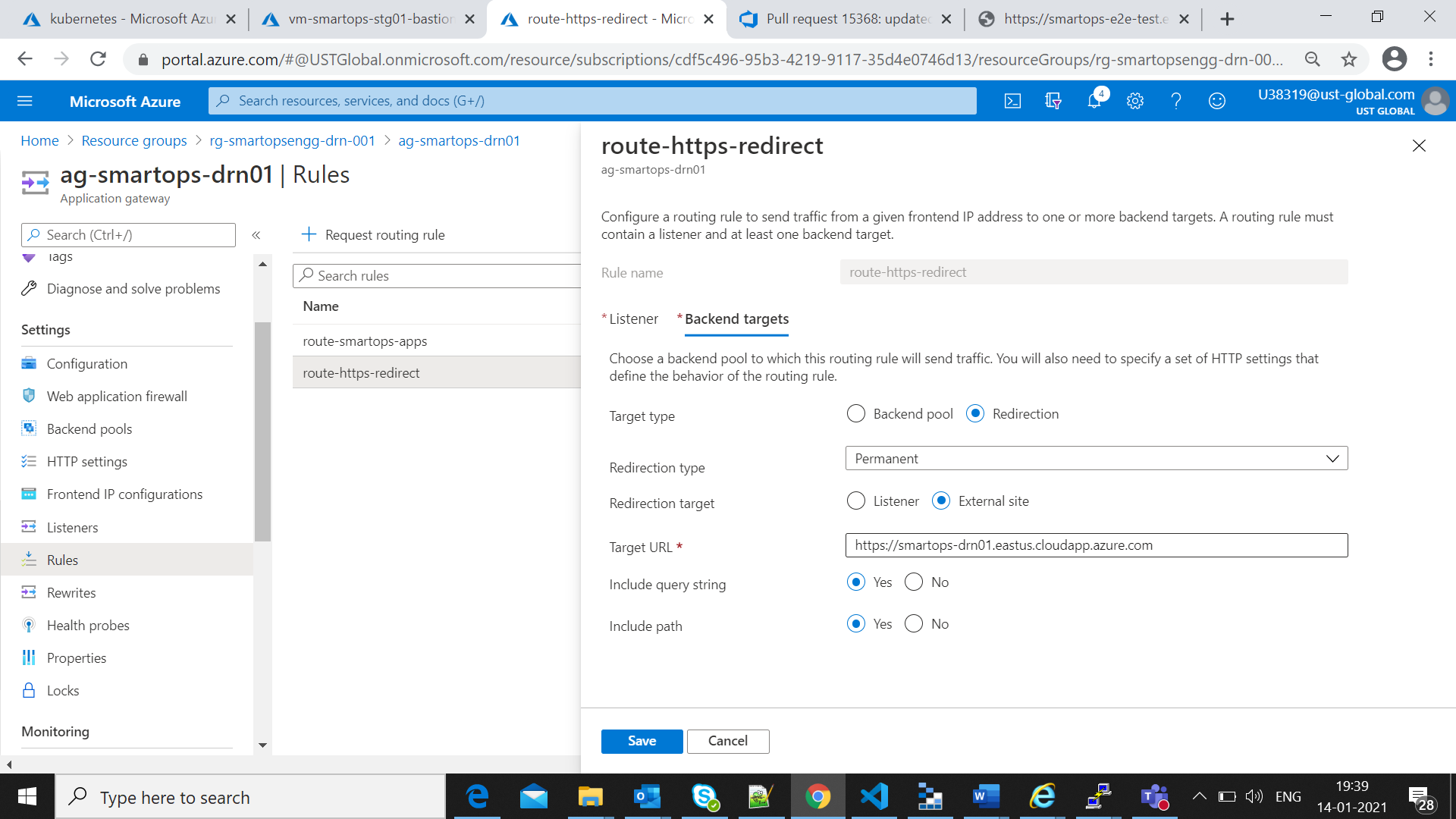Click the Target URL input field
Screen dimensions: 1456x819
tap(1096, 545)
